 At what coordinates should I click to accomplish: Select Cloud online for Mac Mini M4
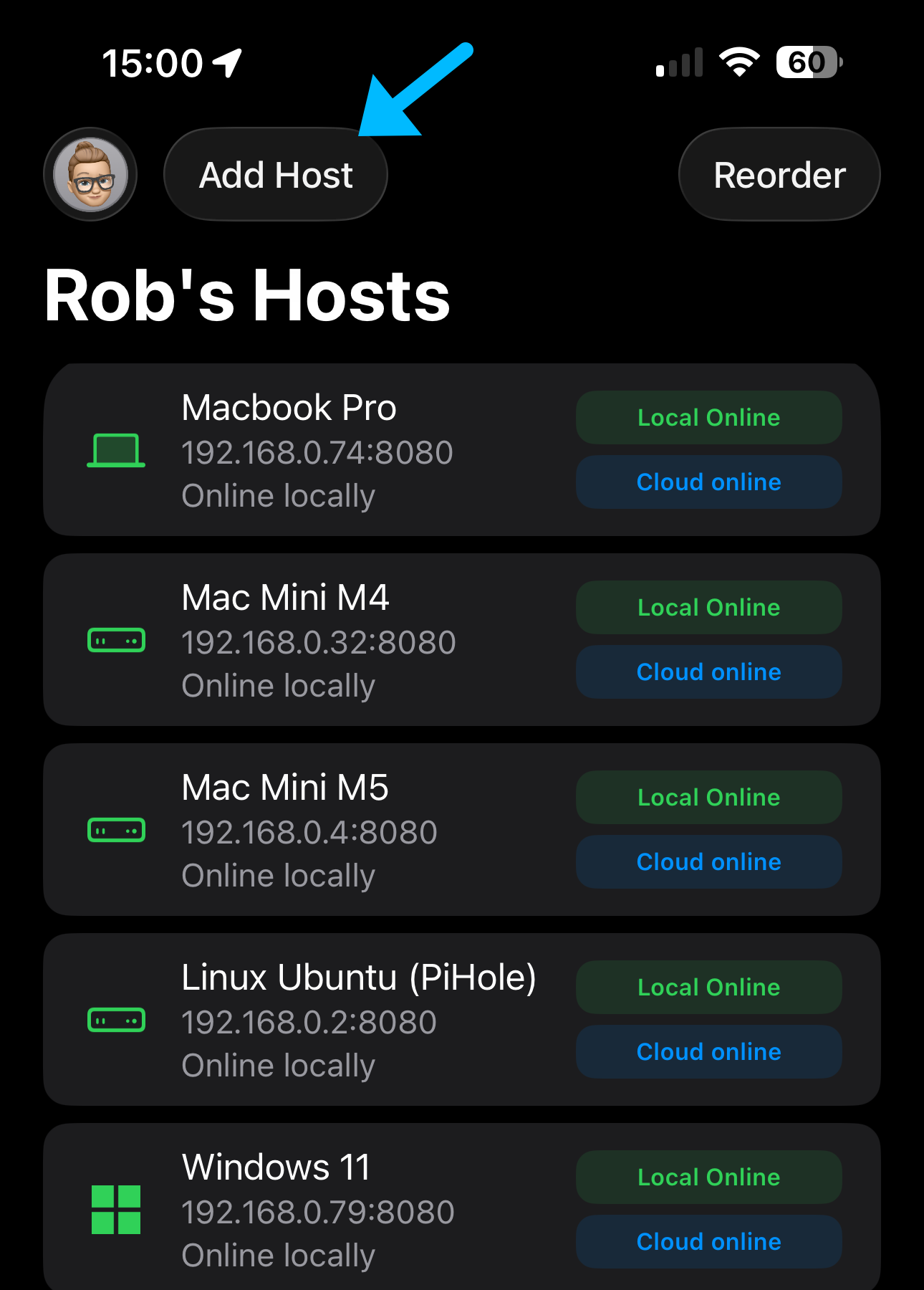point(709,672)
